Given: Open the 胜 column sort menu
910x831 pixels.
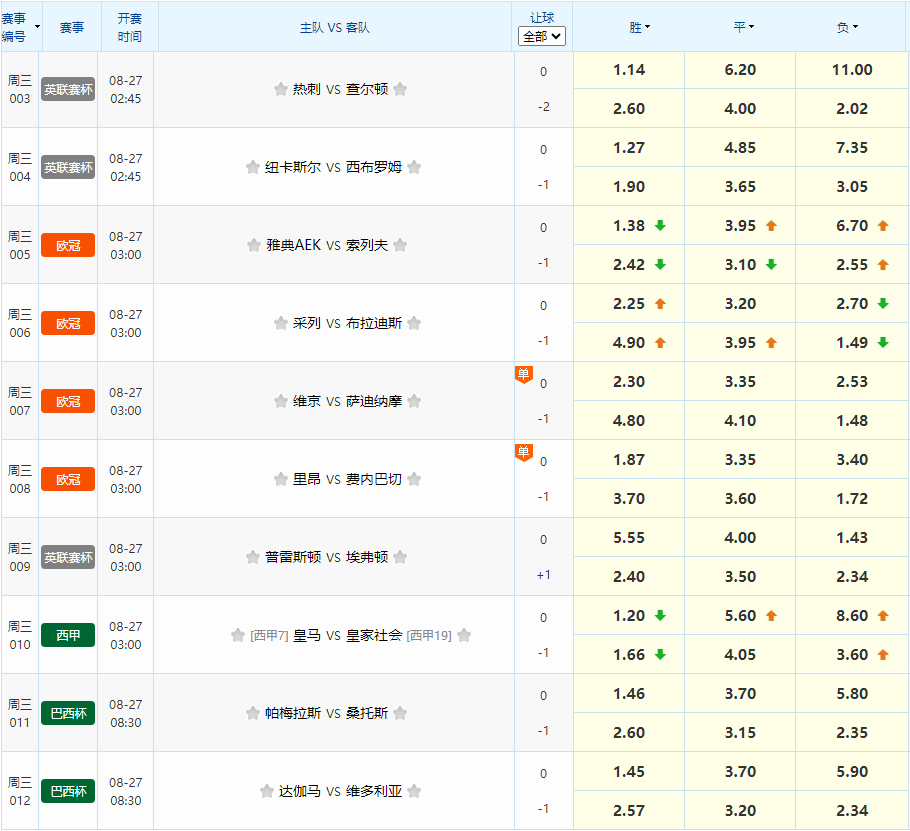Looking at the screenshot, I should pos(640,27).
